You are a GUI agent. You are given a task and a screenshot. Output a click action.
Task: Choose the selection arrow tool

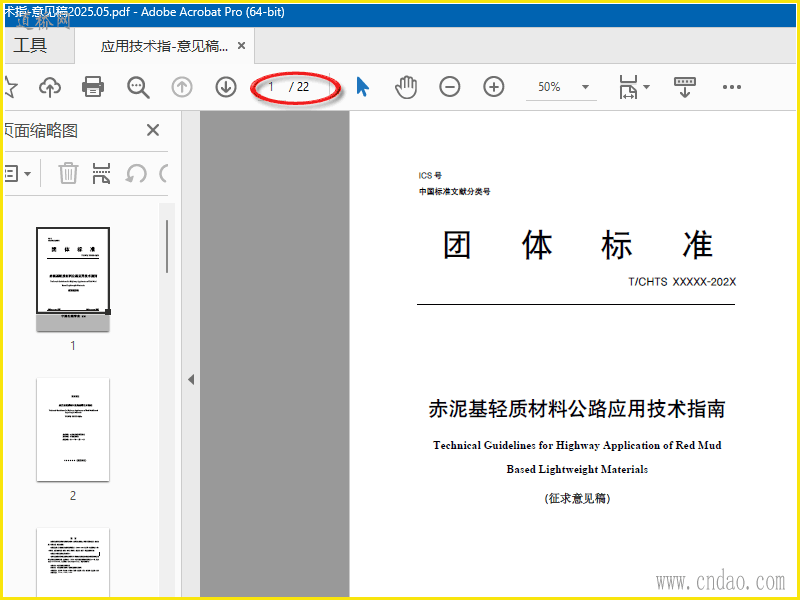pyautogui.click(x=362, y=87)
